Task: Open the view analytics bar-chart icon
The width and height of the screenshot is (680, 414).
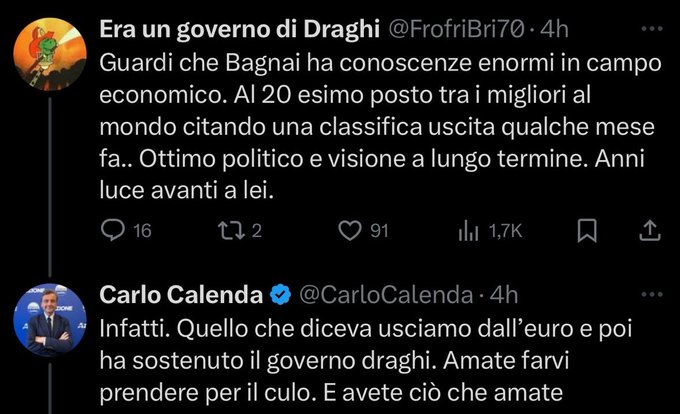Action: tap(467, 231)
